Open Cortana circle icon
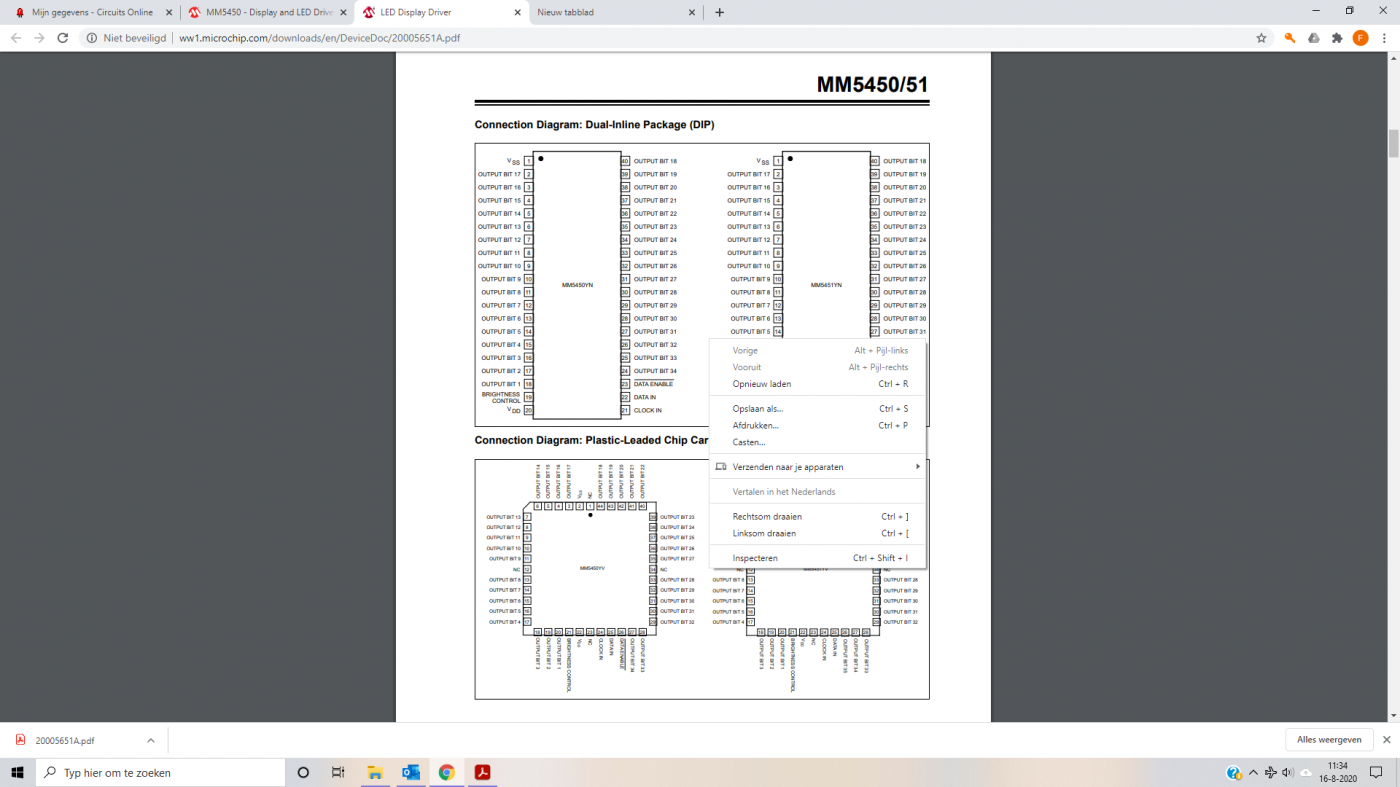Viewport: 1400px width, 787px height. (304, 772)
